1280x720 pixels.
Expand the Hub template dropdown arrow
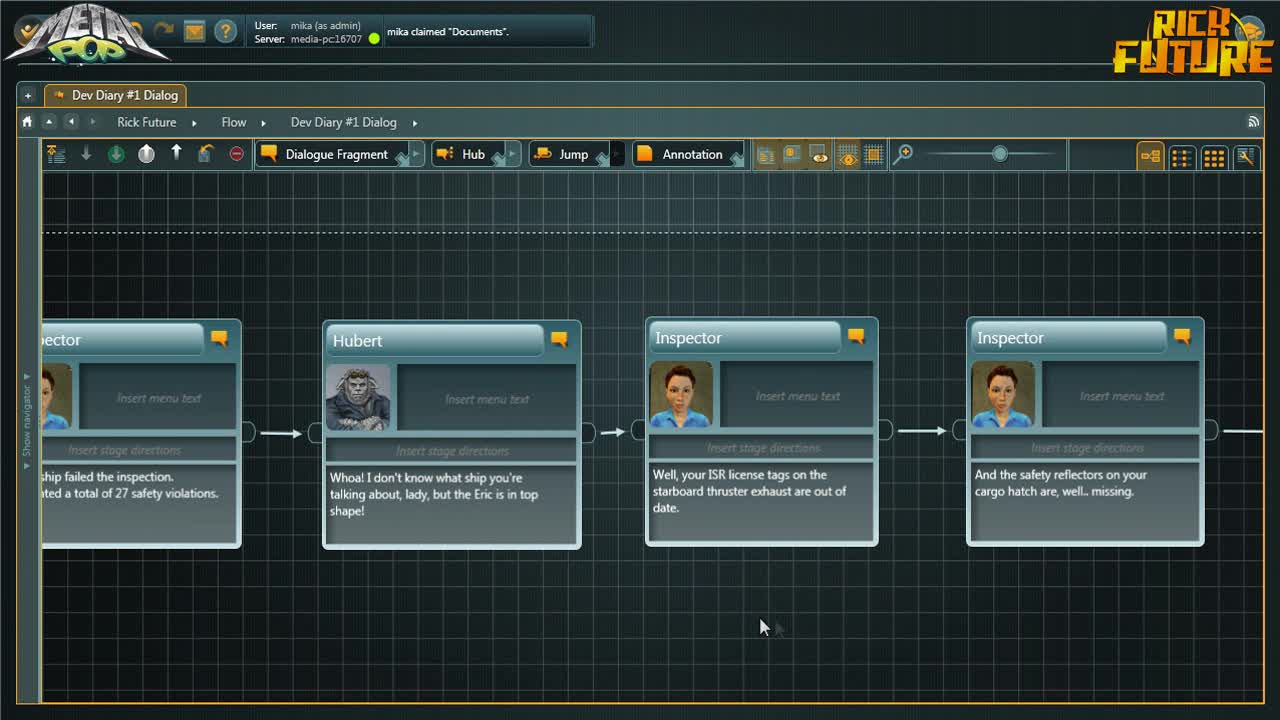513,154
